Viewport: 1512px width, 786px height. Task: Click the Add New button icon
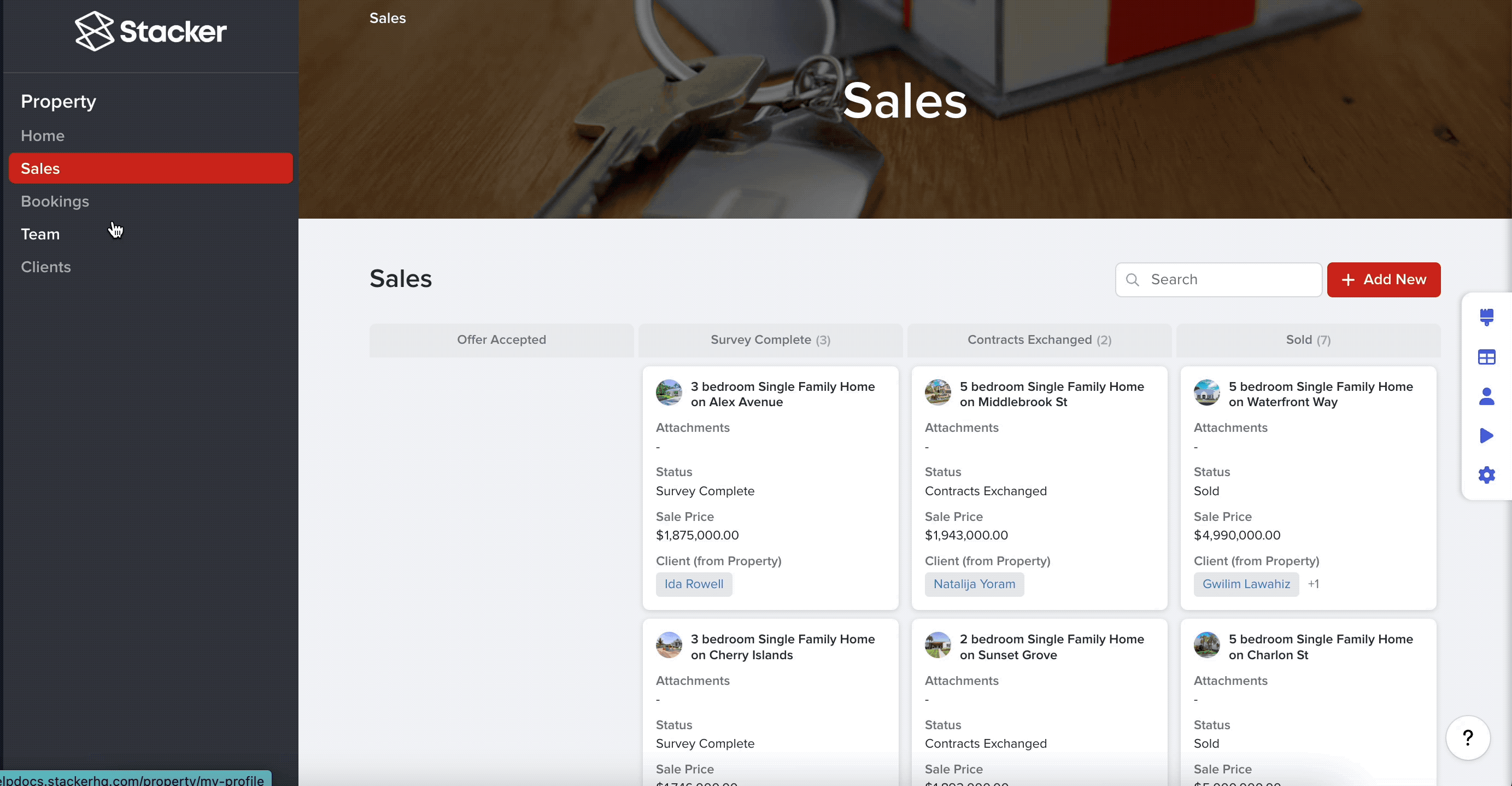[x=1348, y=279]
